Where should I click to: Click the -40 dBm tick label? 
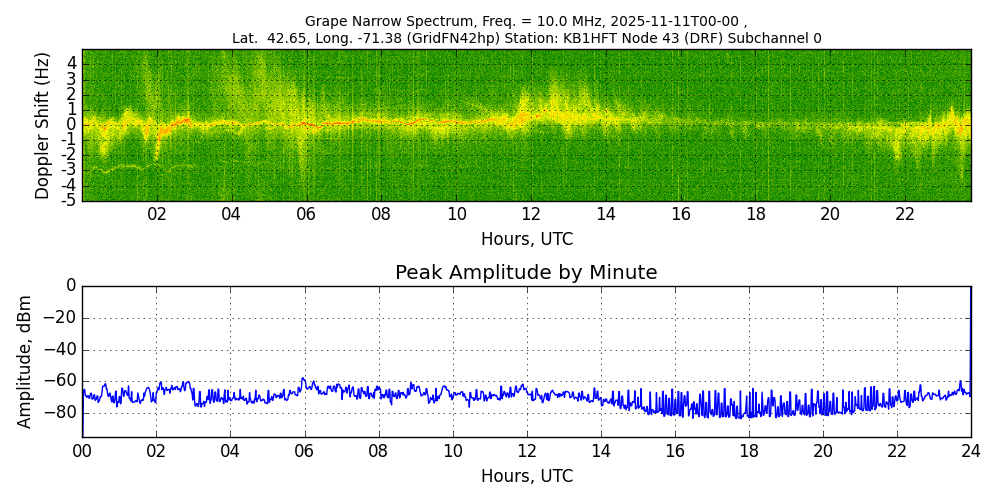click(x=62, y=350)
